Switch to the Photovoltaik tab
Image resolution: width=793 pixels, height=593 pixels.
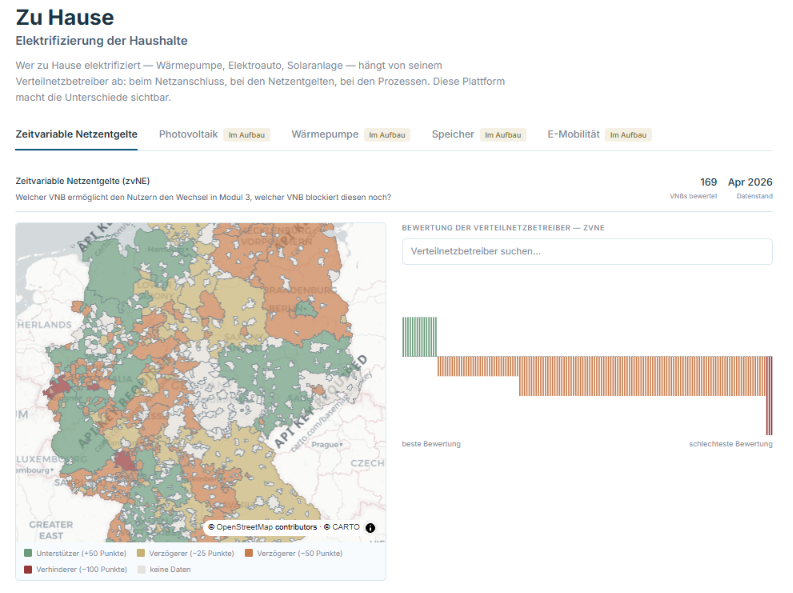click(x=188, y=134)
